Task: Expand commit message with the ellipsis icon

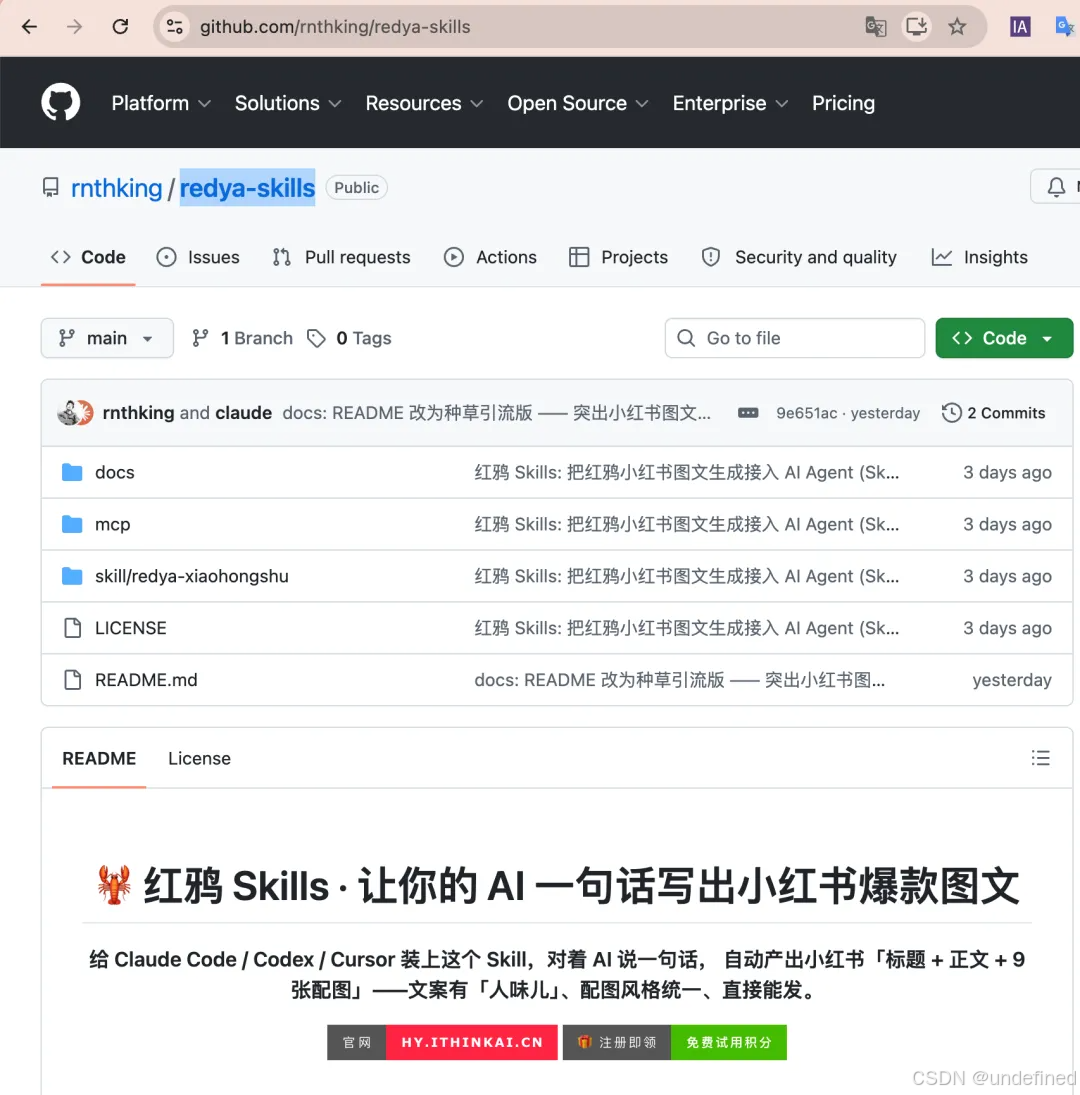Action: pos(748,413)
